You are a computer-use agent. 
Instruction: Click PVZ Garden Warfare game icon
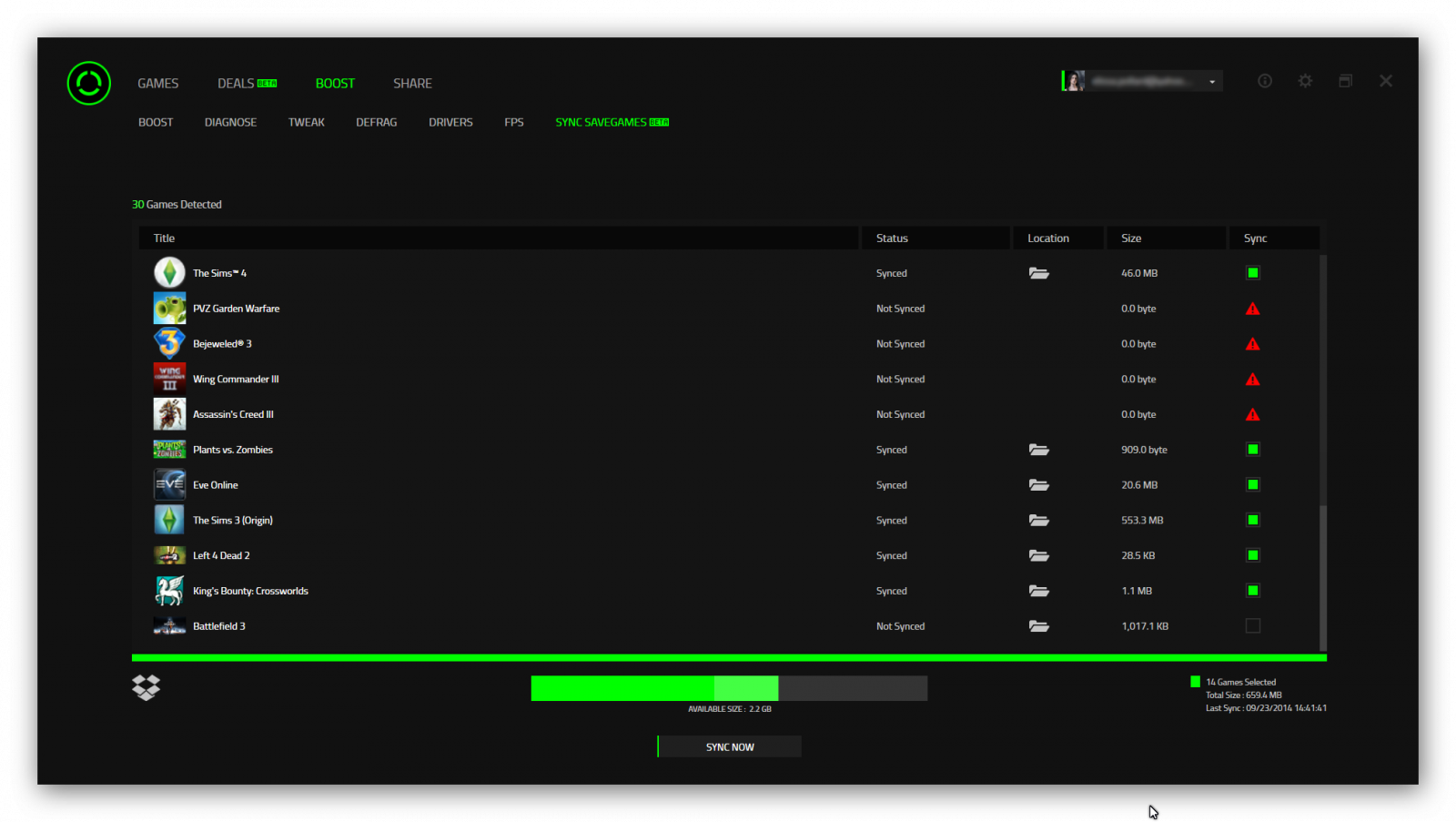[169, 309]
